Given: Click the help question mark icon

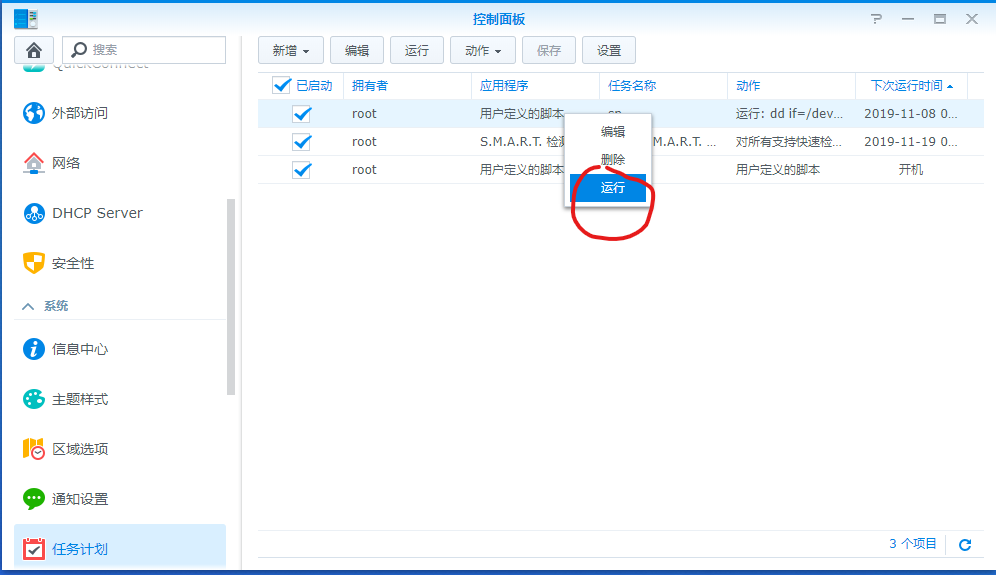Looking at the screenshot, I should [877, 19].
